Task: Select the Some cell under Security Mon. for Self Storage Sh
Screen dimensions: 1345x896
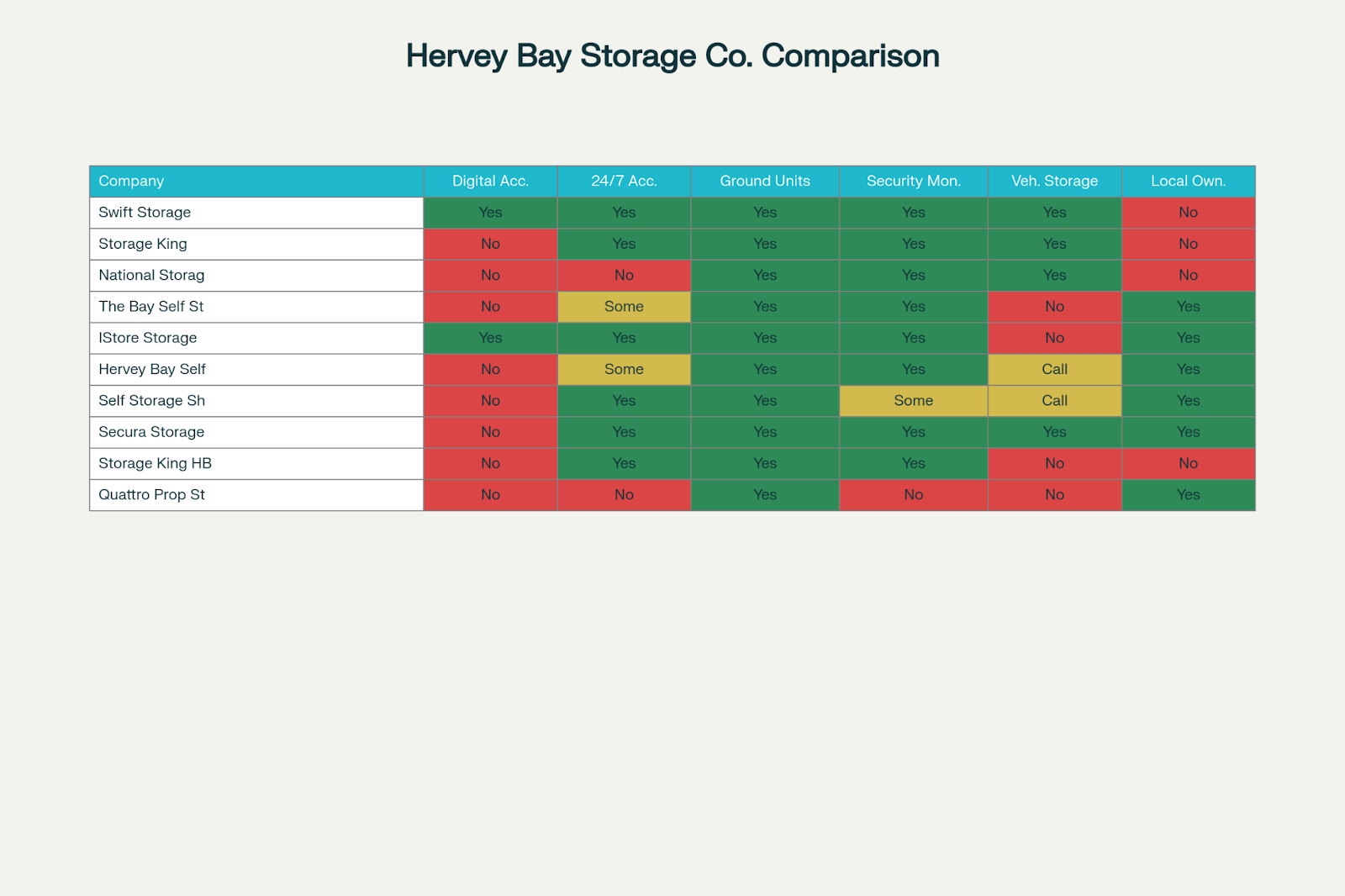Action: point(913,401)
